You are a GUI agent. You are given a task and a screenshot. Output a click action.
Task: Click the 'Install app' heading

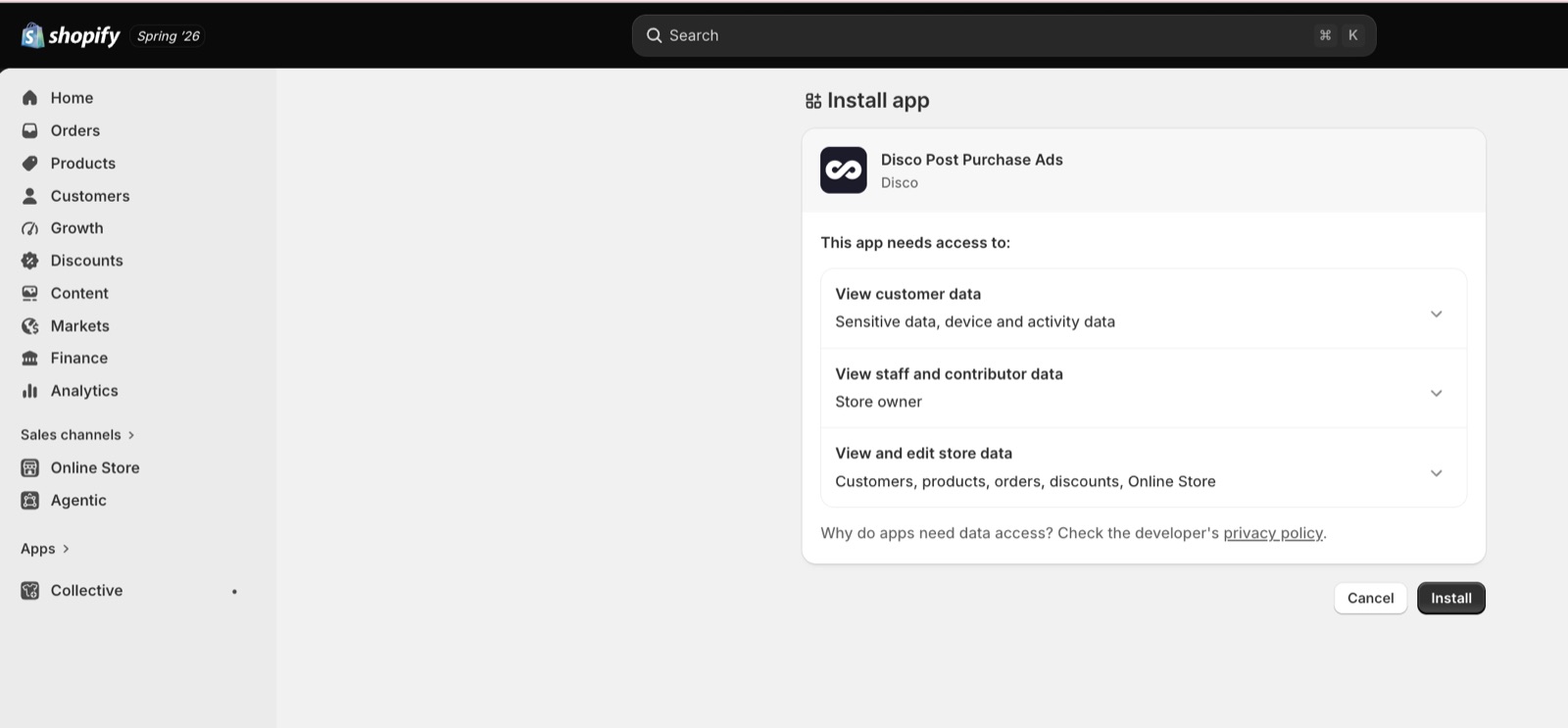878,101
